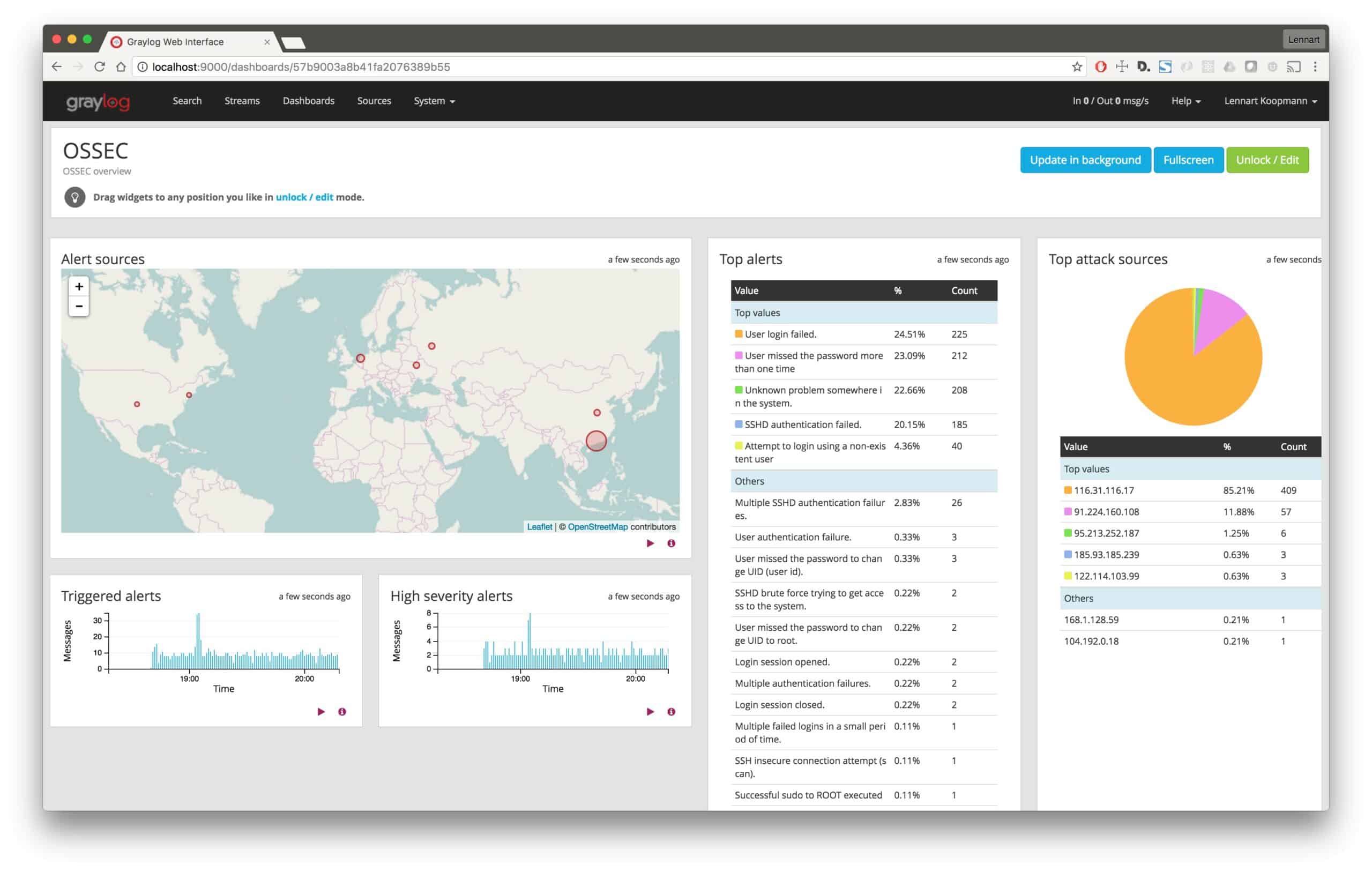The width and height of the screenshot is (1372, 872).
Task: Reload the page in the browser
Action: [100, 66]
